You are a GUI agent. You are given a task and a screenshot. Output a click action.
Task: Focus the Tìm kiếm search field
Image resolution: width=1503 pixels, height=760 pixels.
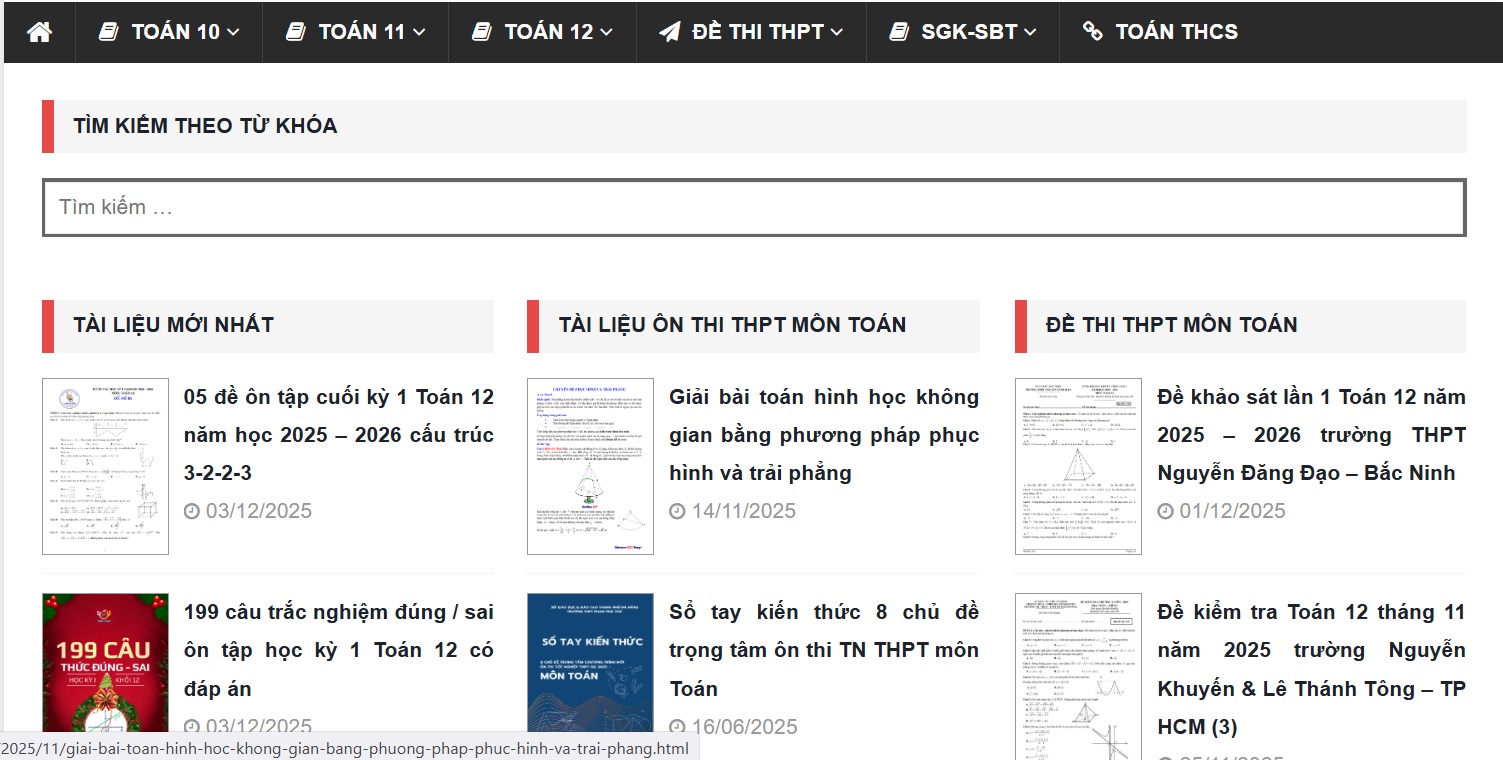[x=754, y=208]
